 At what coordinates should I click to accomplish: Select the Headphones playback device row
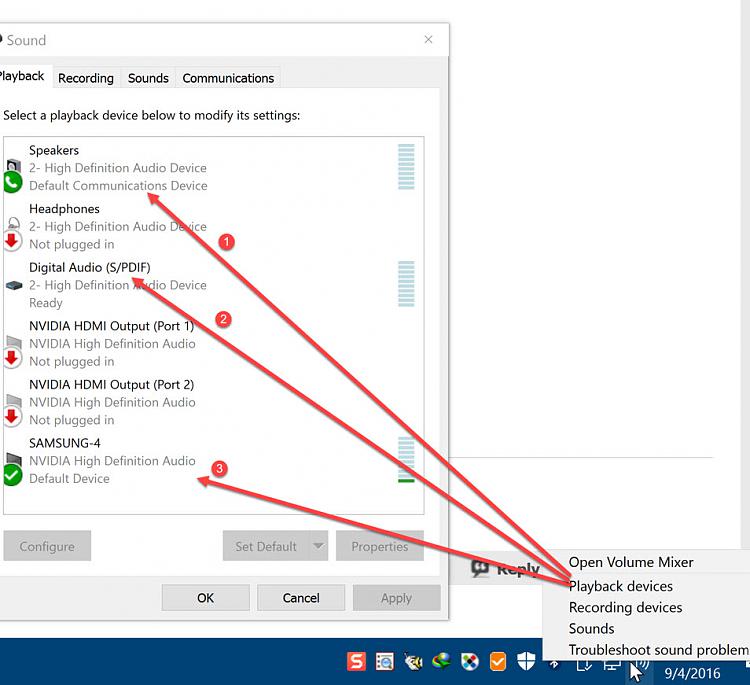click(x=213, y=226)
